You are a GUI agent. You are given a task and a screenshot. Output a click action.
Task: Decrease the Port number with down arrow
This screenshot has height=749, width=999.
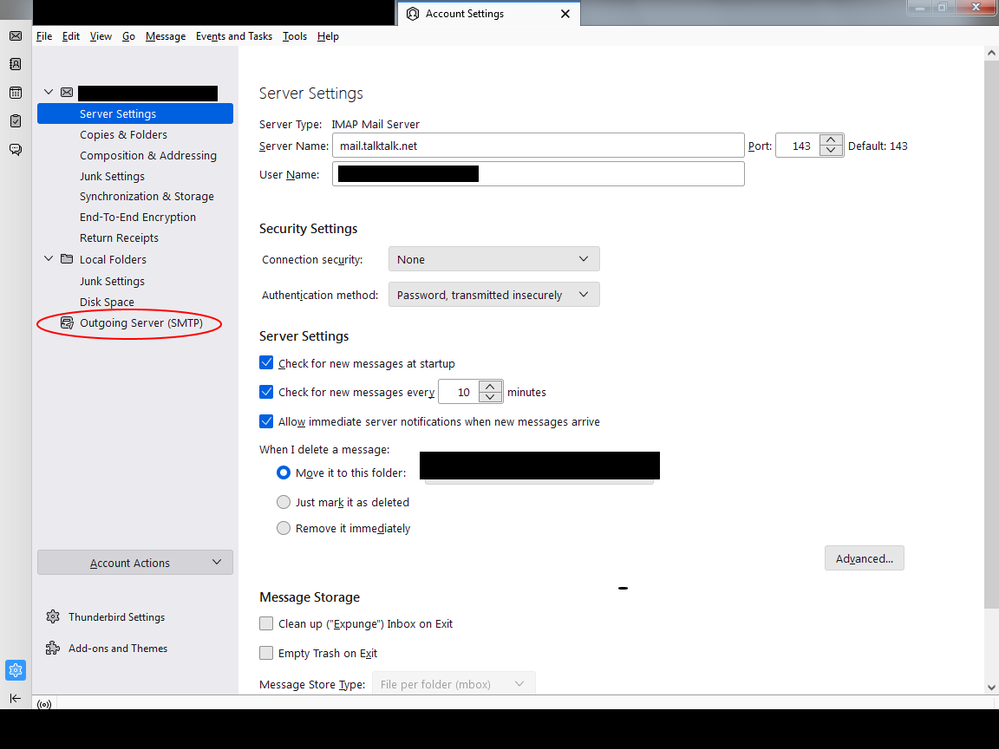831,151
